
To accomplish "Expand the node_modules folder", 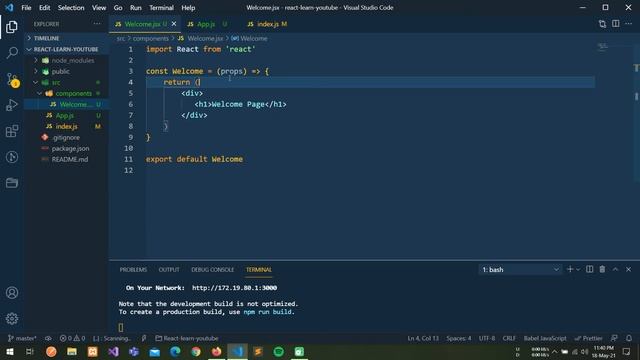I will 65,60.
